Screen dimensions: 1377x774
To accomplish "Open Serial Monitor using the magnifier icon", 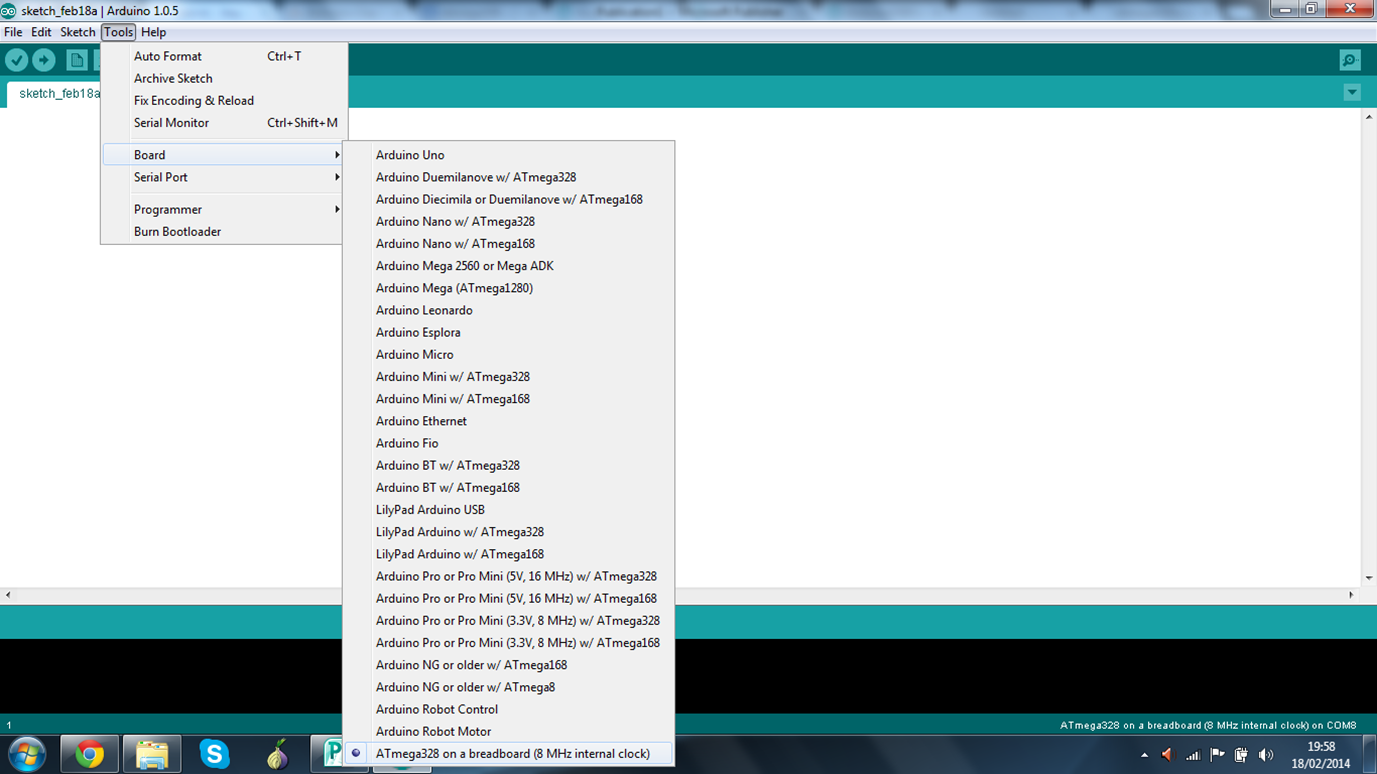I will point(1350,60).
